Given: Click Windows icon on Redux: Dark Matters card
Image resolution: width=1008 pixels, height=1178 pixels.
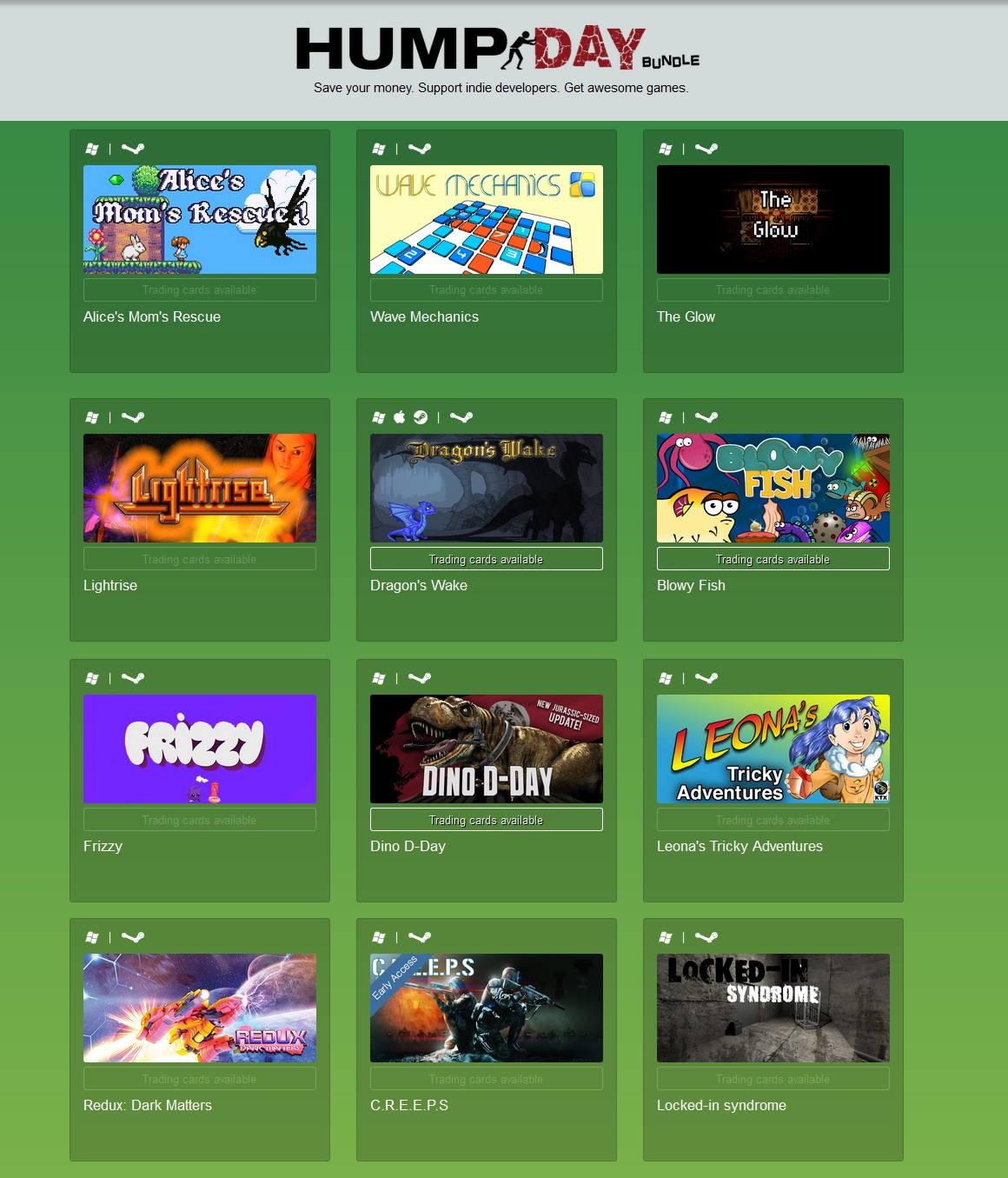Looking at the screenshot, I should point(92,937).
